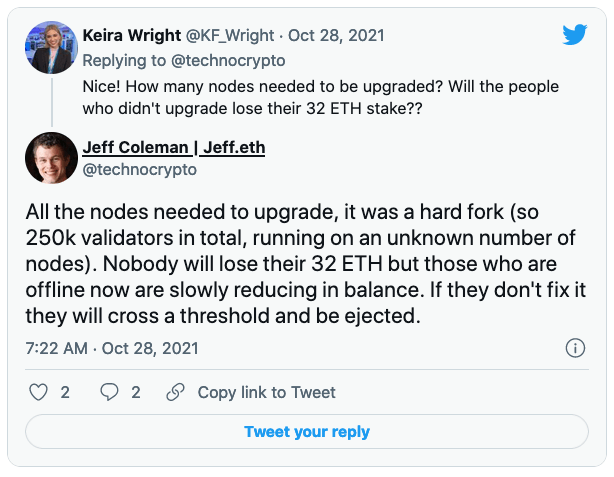Click the like count number 2
Viewport: 614px width, 477px height.
click(65, 392)
